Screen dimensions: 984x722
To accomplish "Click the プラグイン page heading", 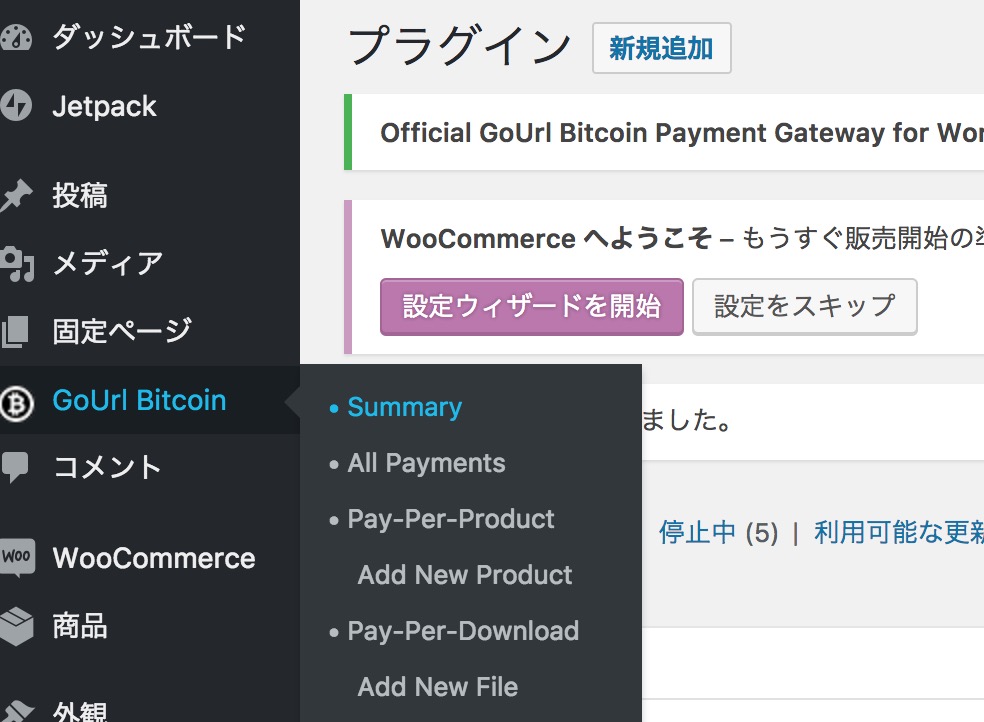I will click(459, 46).
